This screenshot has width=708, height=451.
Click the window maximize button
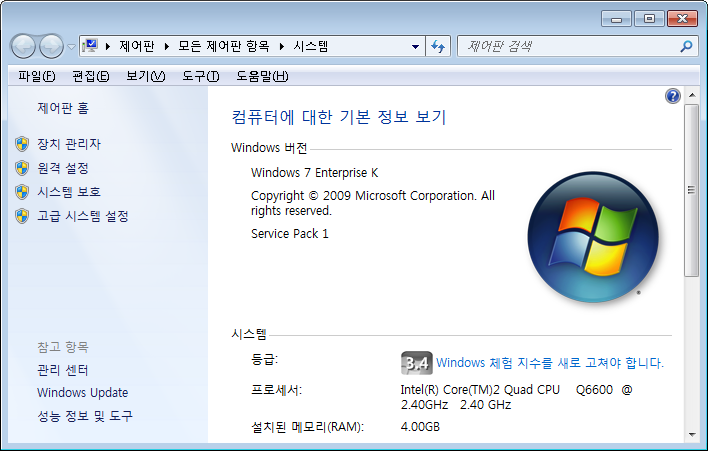pos(649,19)
